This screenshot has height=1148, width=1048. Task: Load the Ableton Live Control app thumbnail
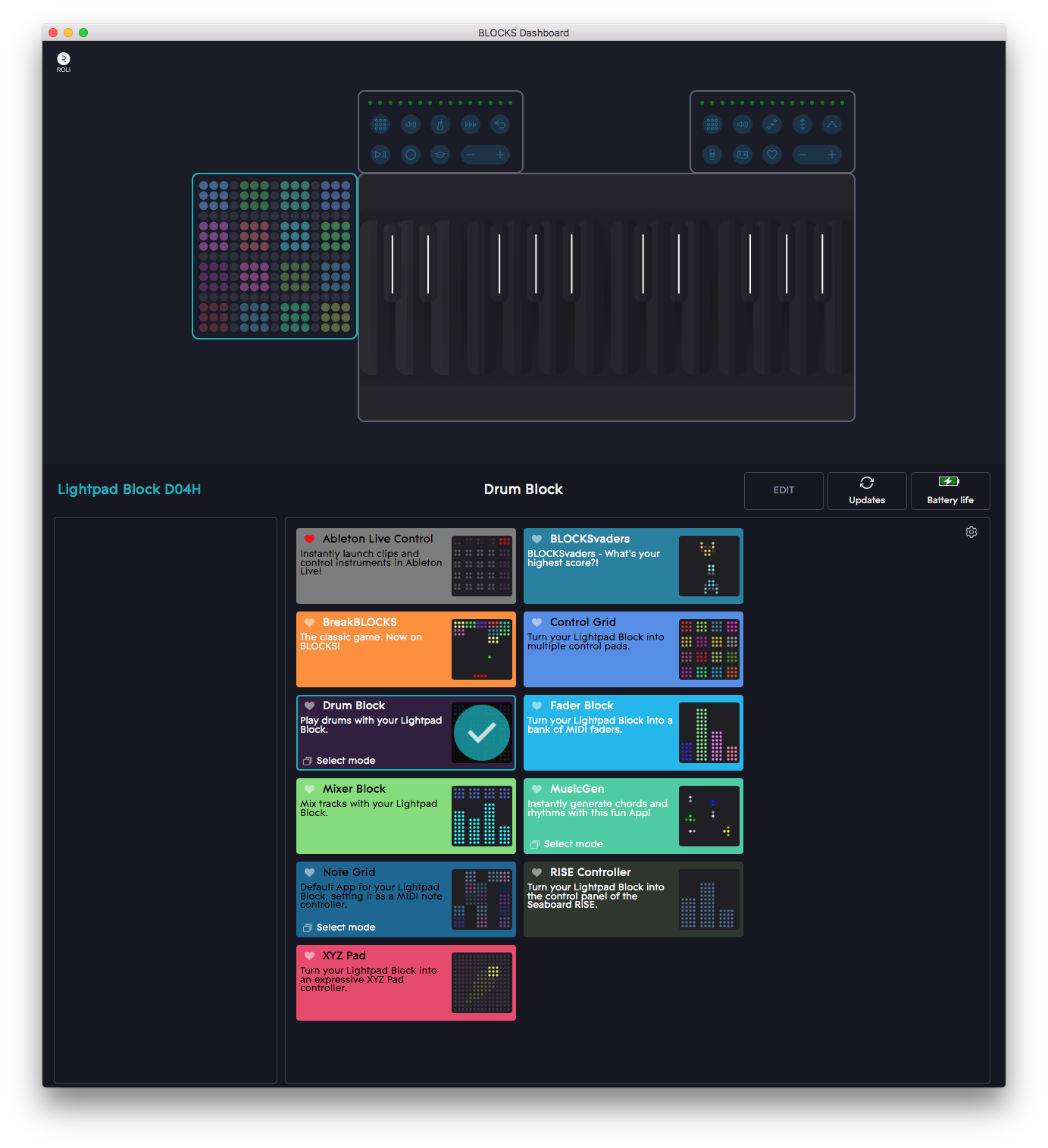[x=482, y=566]
